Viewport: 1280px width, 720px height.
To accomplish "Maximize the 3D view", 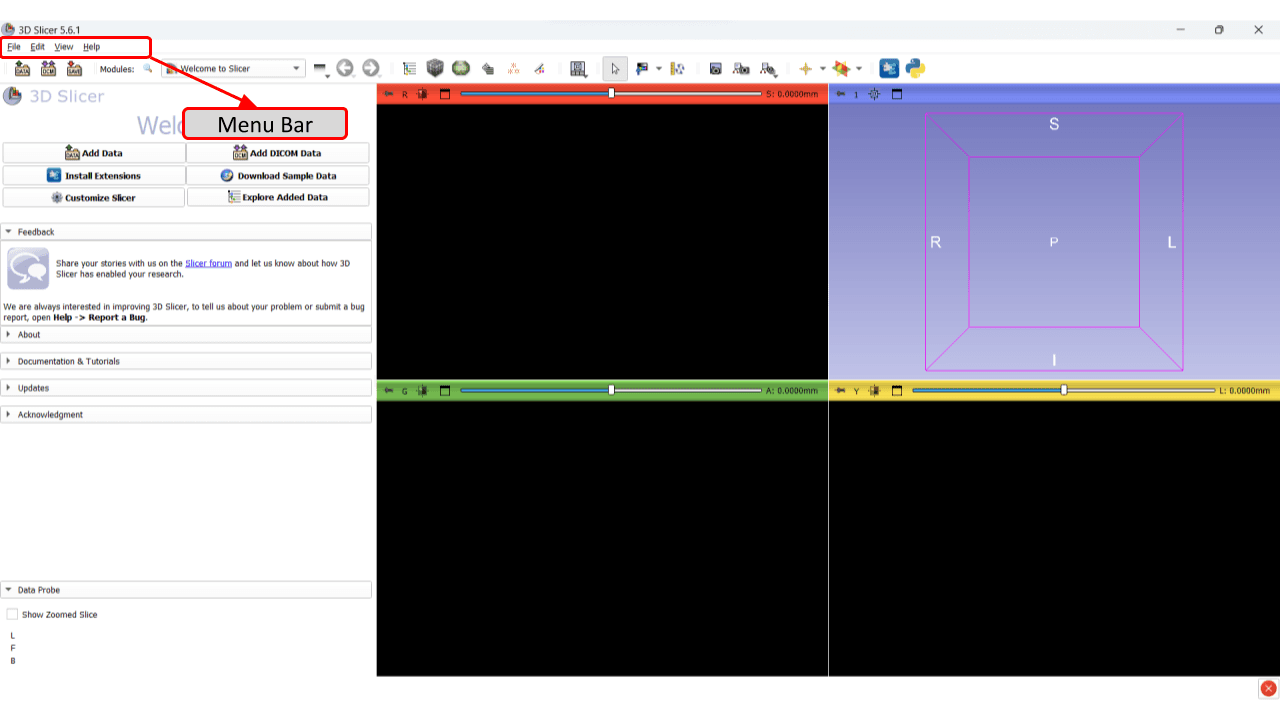I will click(897, 94).
